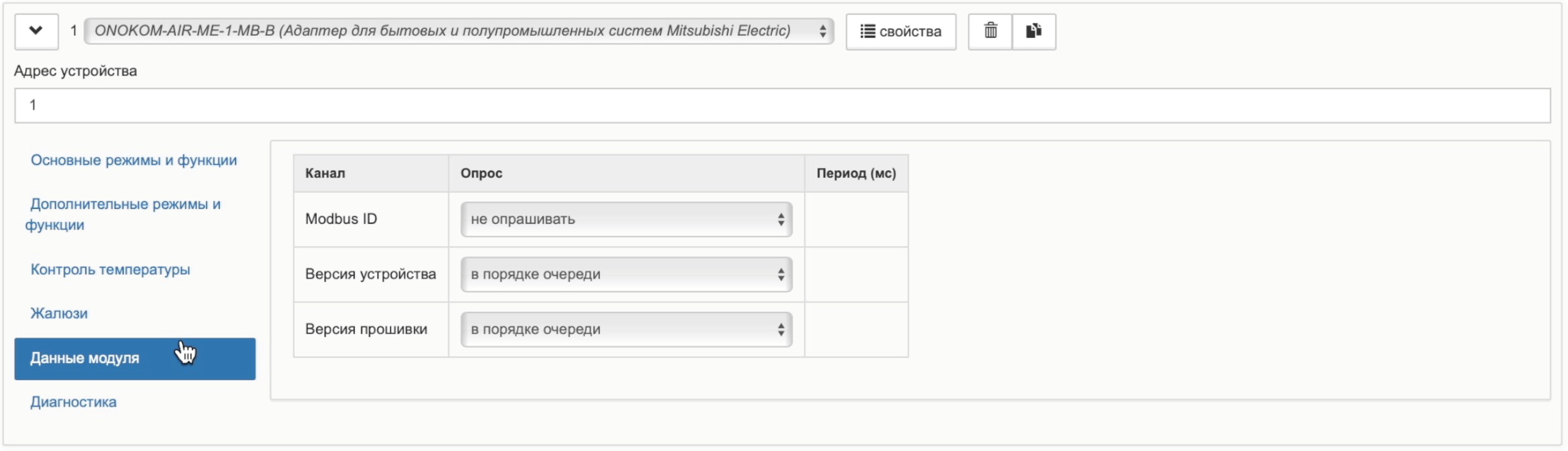Select the active "Данные модуля" tab
This screenshot has width=1568, height=451.
click(x=85, y=359)
